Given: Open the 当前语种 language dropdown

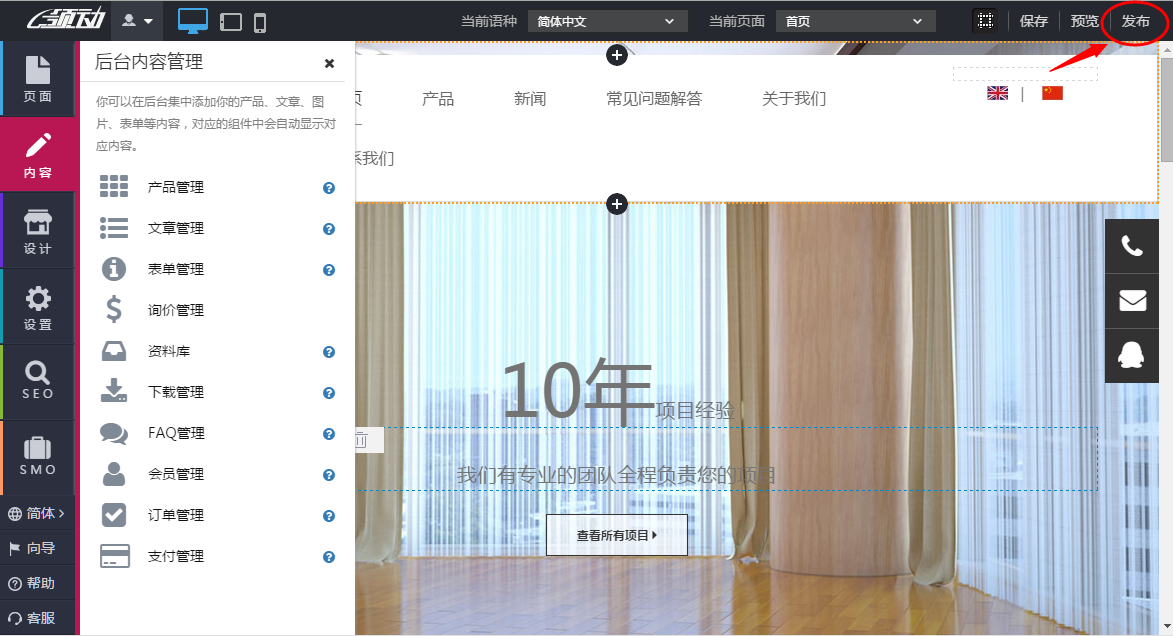Looking at the screenshot, I should (x=607, y=20).
